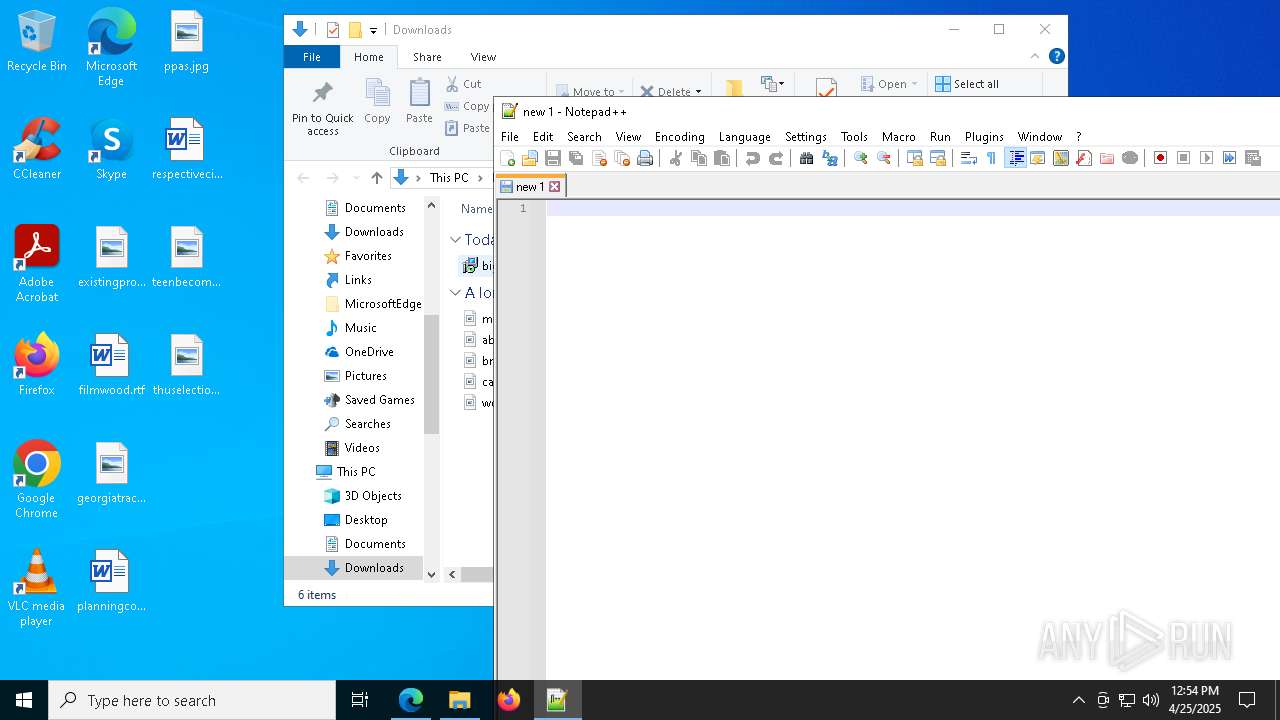
Task: Select OneDrive in Explorer navigation pane
Action: pos(369,352)
